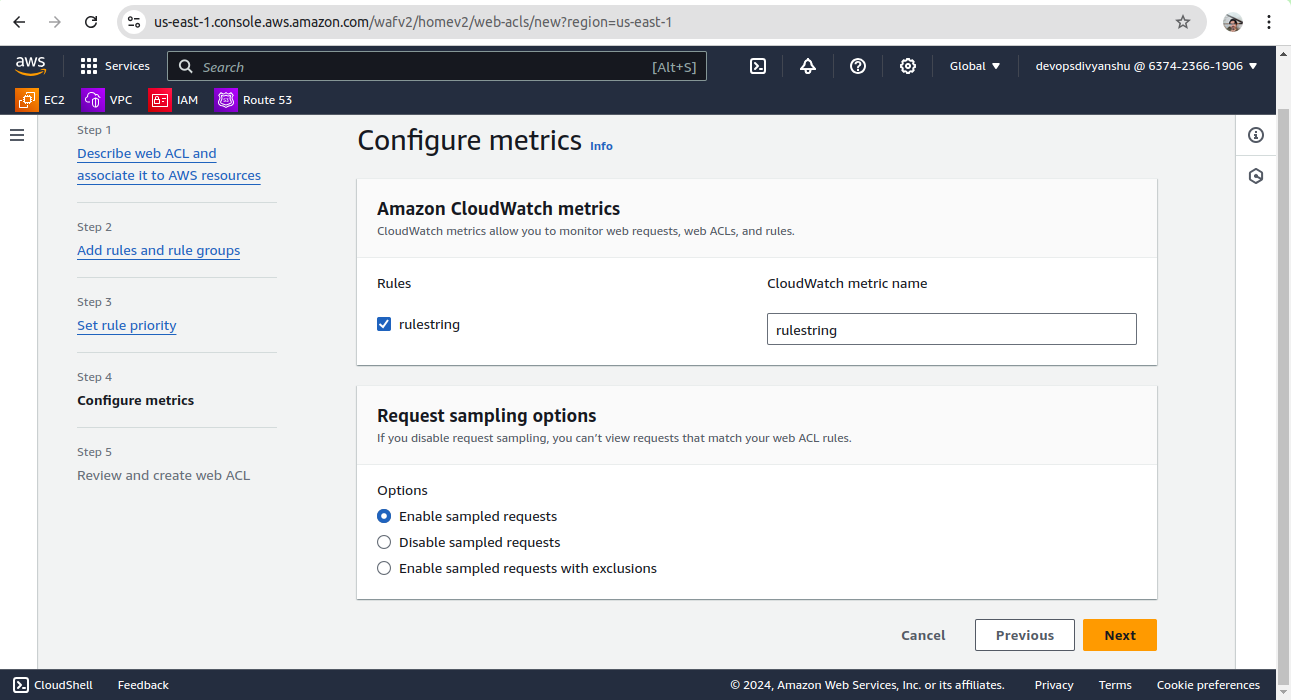This screenshot has height=700, width=1291.
Task: Open the Route 53 service shortcut
Action: click(254, 100)
